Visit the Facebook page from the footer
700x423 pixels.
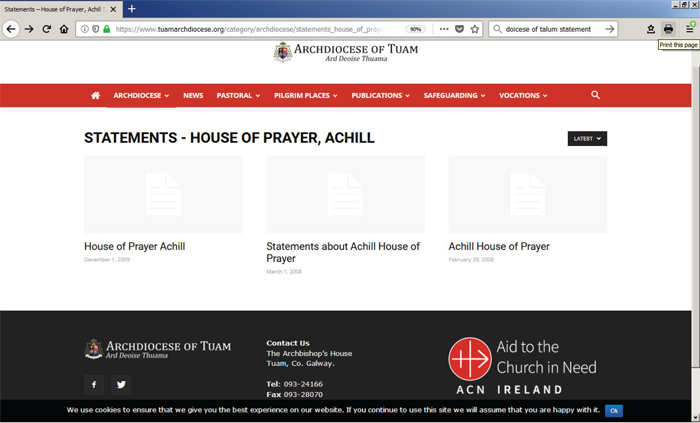pyautogui.click(x=94, y=385)
